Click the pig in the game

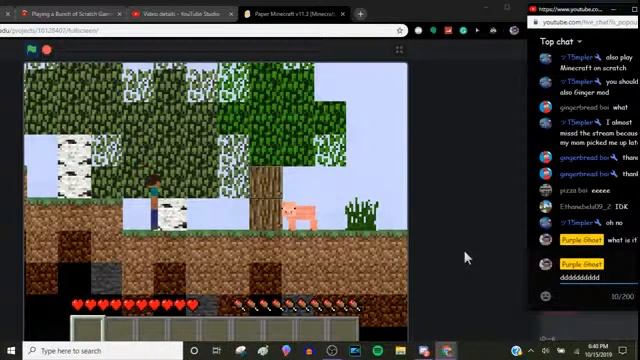point(299,216)
